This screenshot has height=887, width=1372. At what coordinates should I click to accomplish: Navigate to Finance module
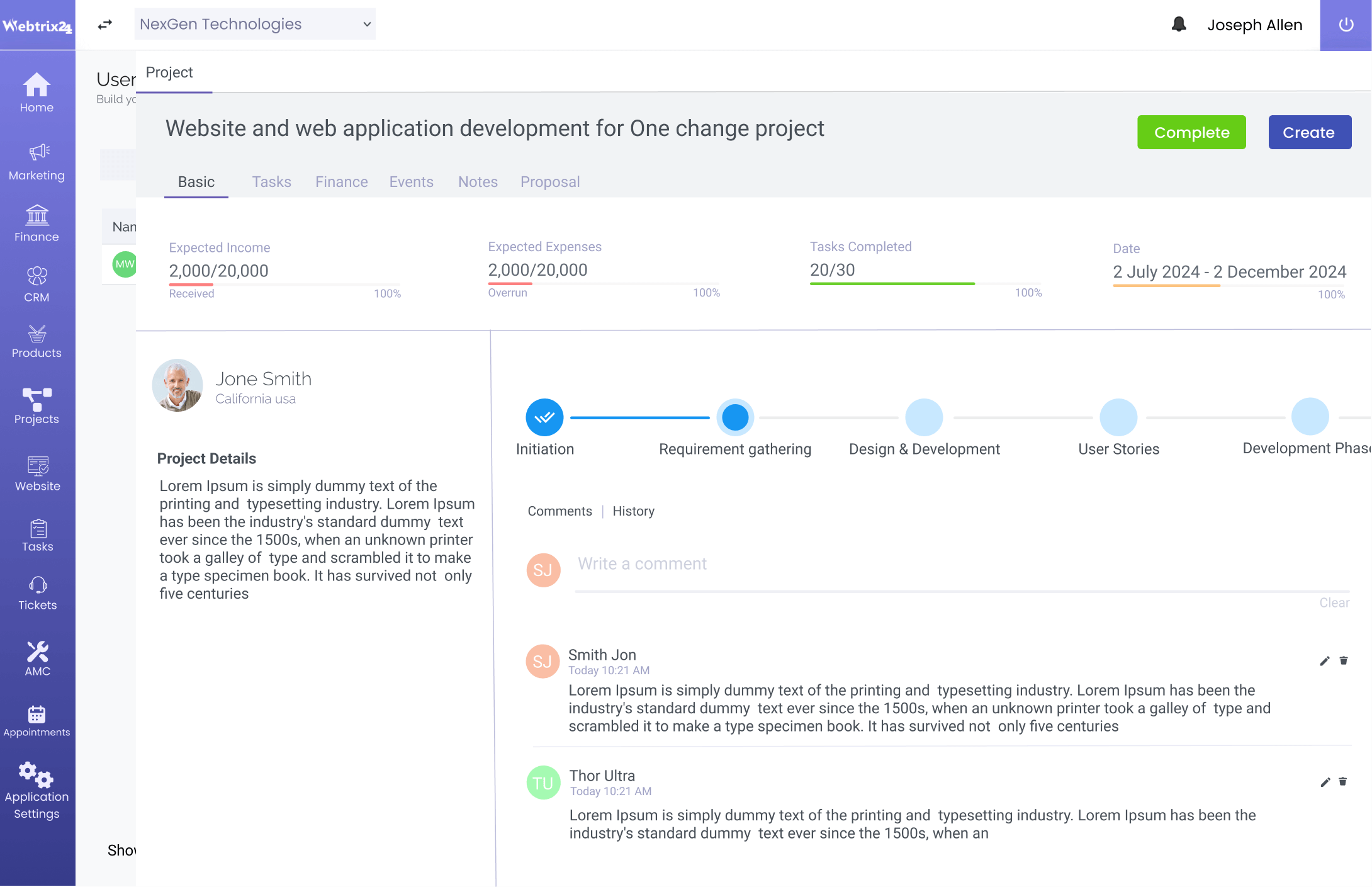tap(37, 224)
